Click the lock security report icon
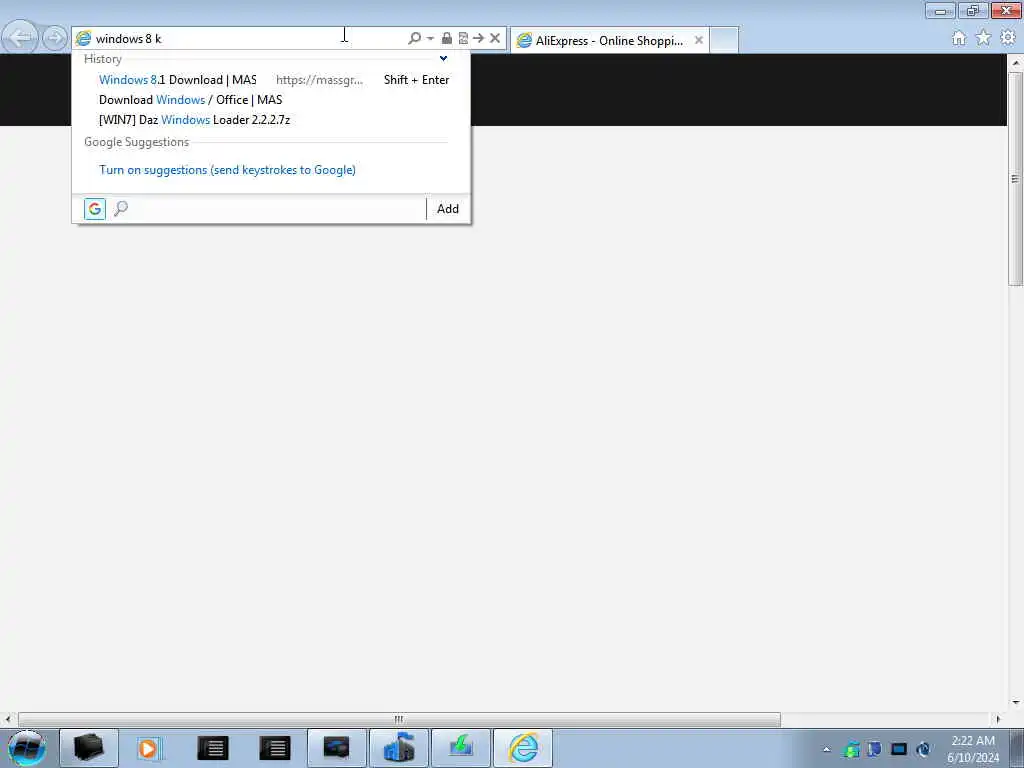The image size is (1024, 768). click(x=447, y=39)
